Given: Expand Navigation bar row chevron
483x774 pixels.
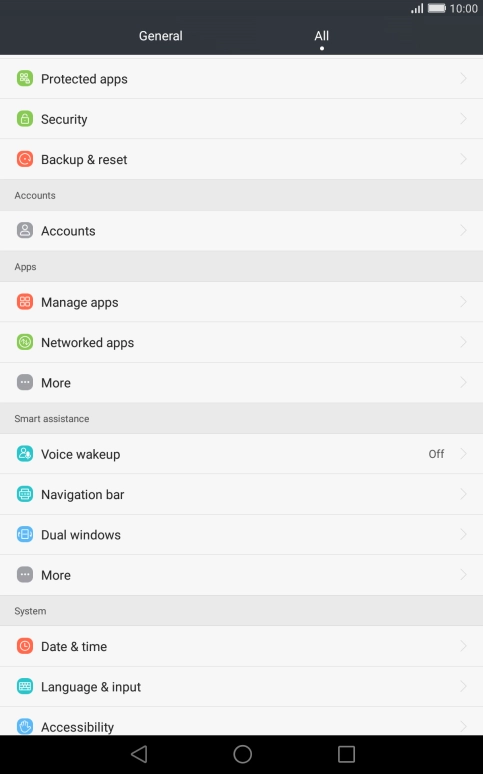Looking at the screenshot, I should [463, 494].
